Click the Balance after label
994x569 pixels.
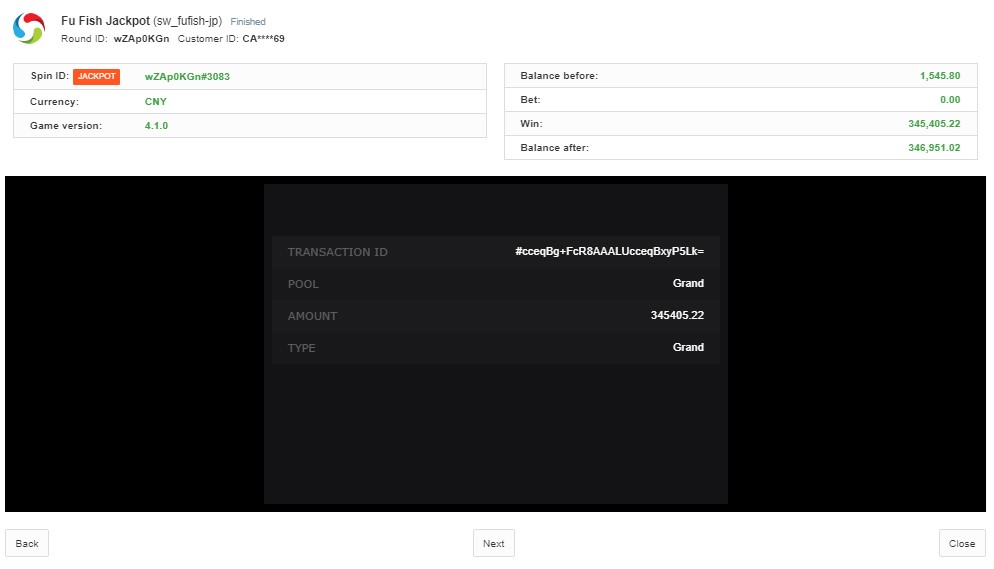(555, 148)
